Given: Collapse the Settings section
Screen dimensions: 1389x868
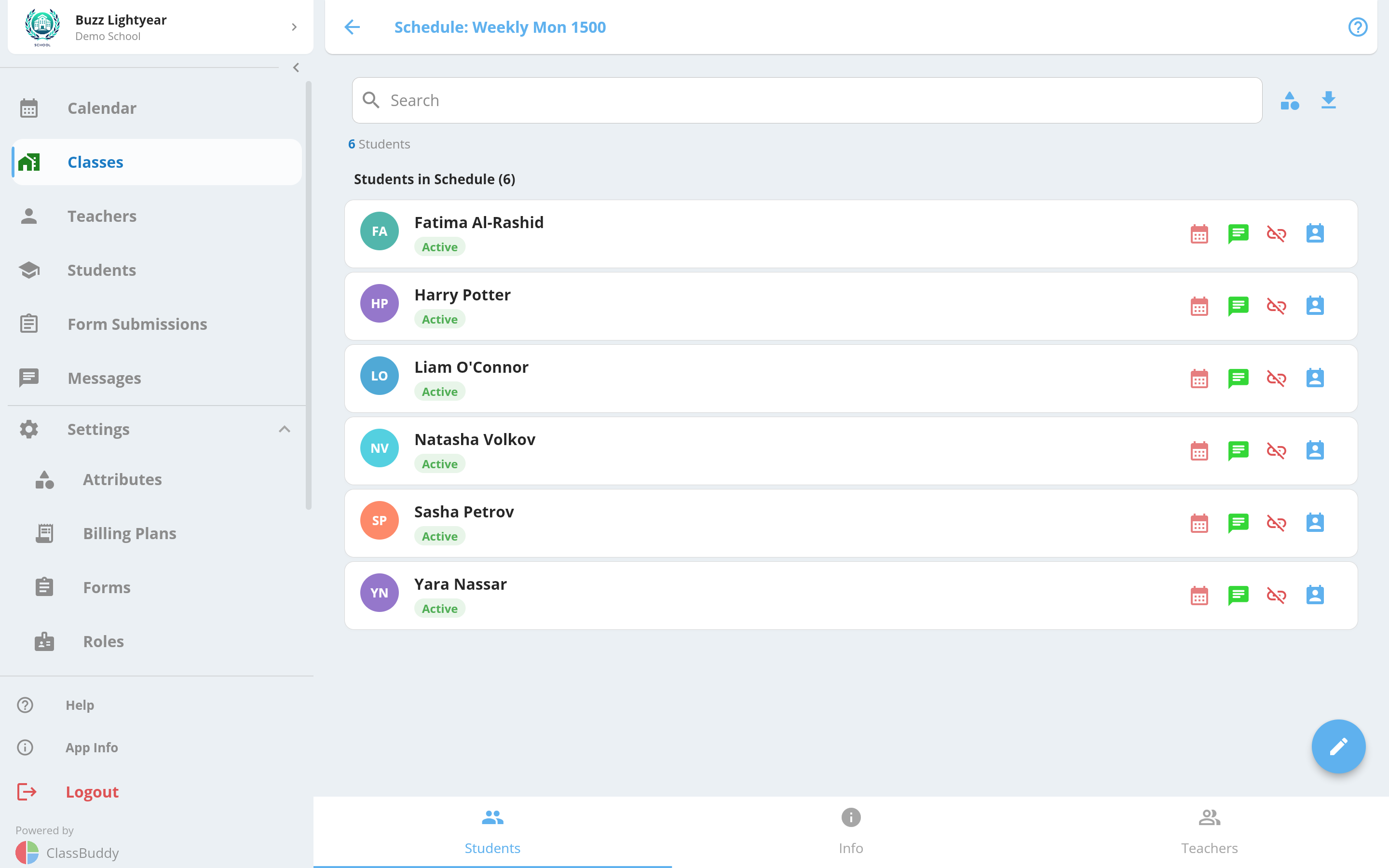Looking at the screenshot, I should click(x=284, y=429).
